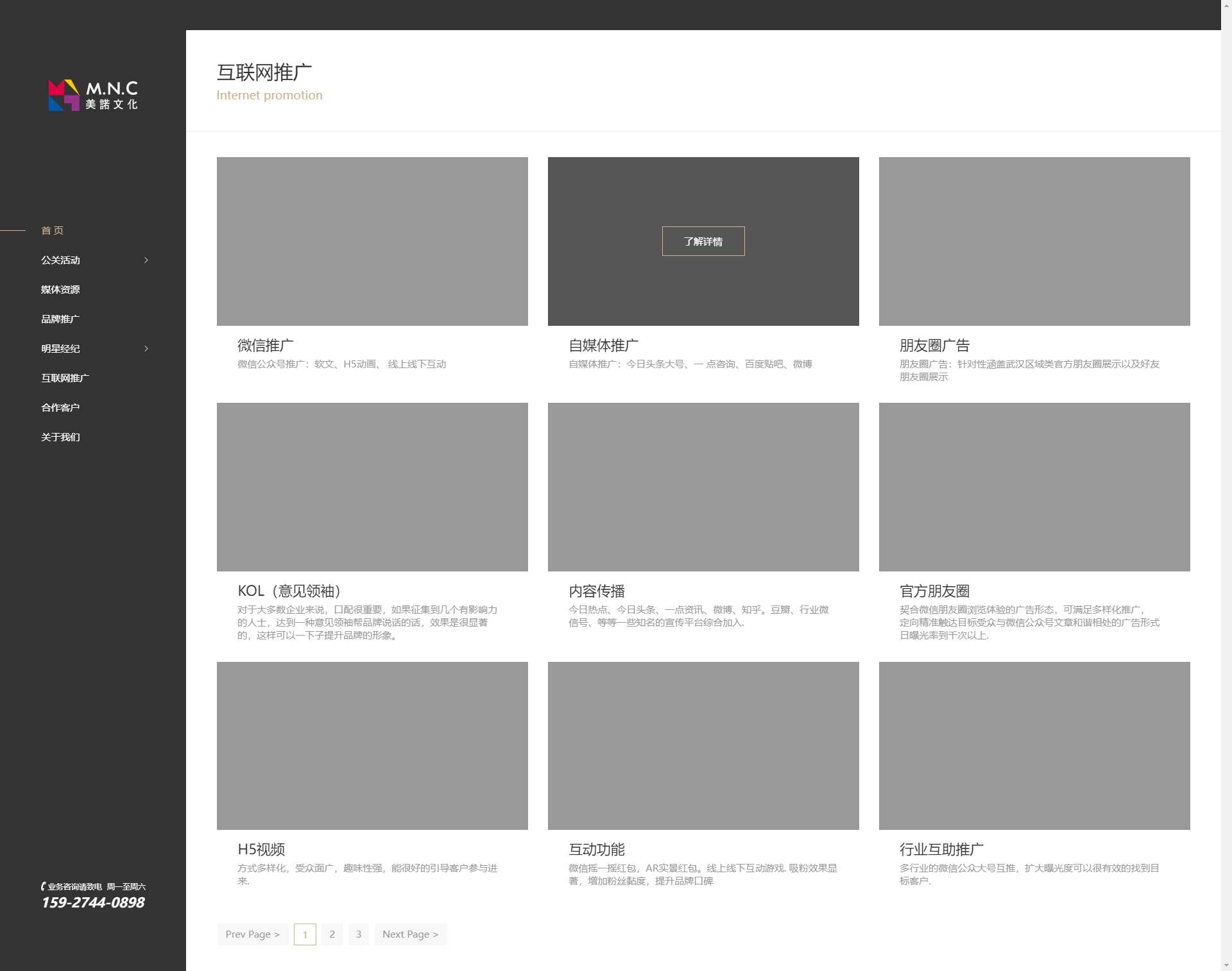
Task: Open the 首页 menu item
Action: [53, 230]
